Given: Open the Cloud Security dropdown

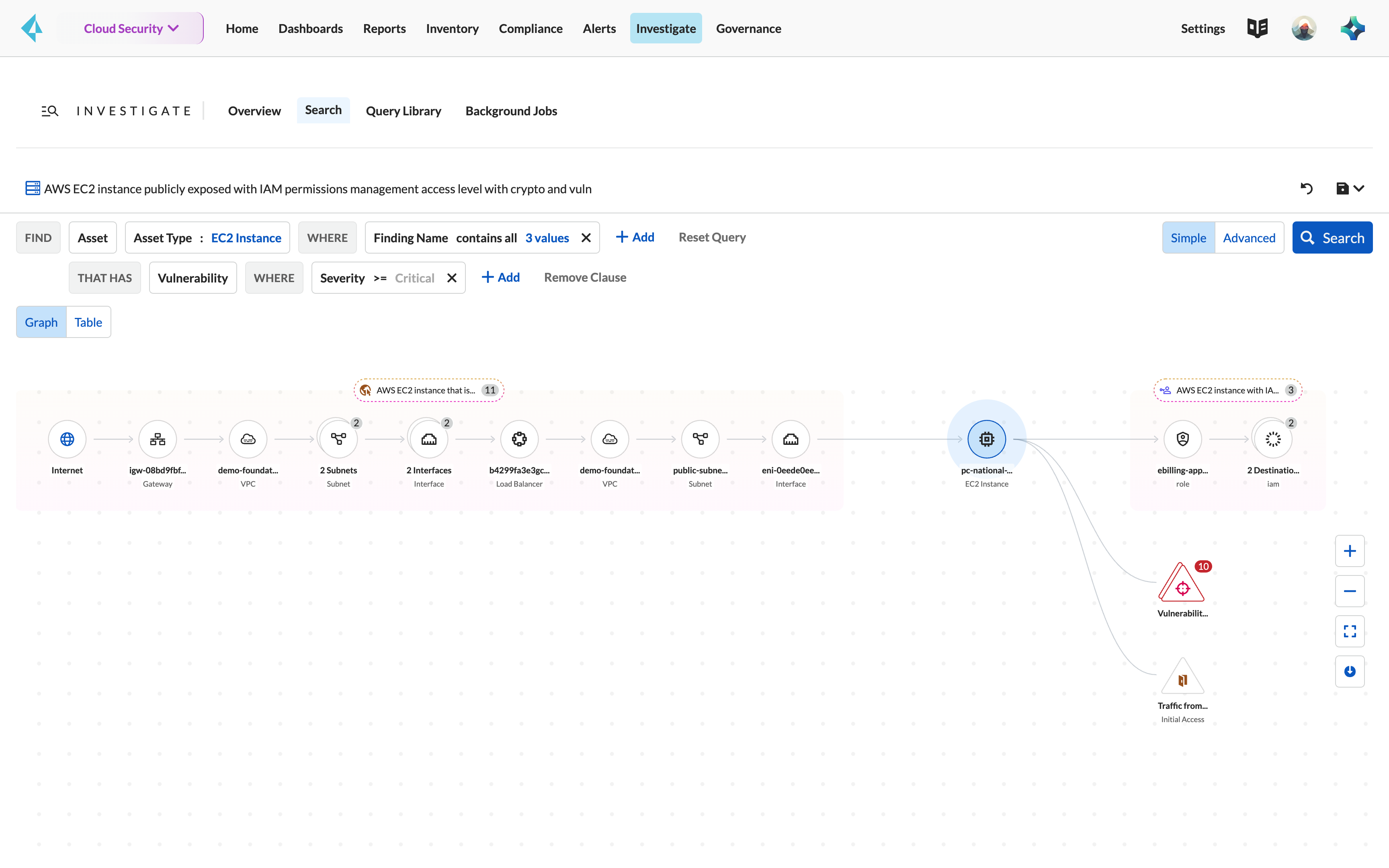Looking at the screenshot, I should coord(131,28).
